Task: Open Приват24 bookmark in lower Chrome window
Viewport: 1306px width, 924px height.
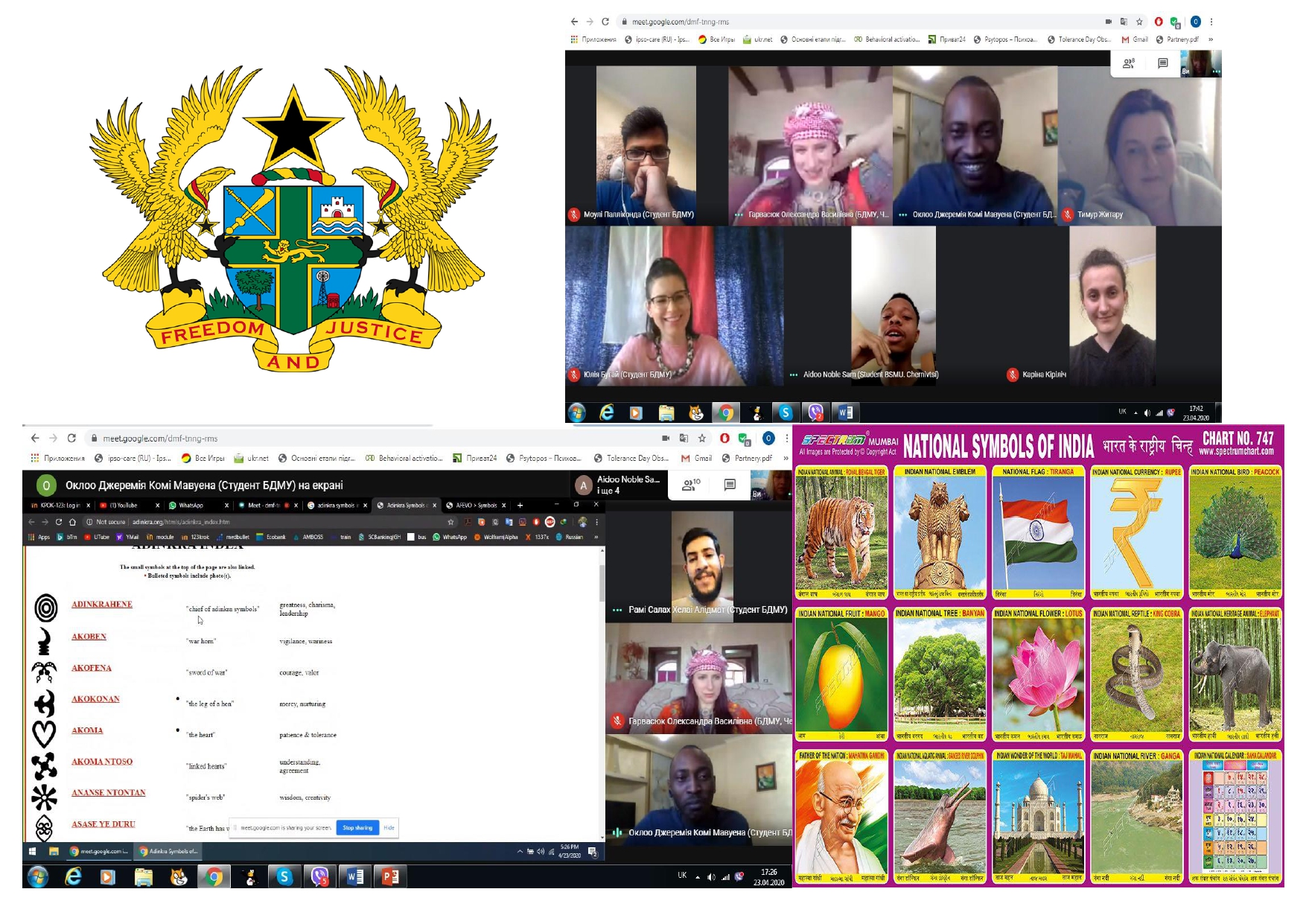Action: [x=474, y=458]
